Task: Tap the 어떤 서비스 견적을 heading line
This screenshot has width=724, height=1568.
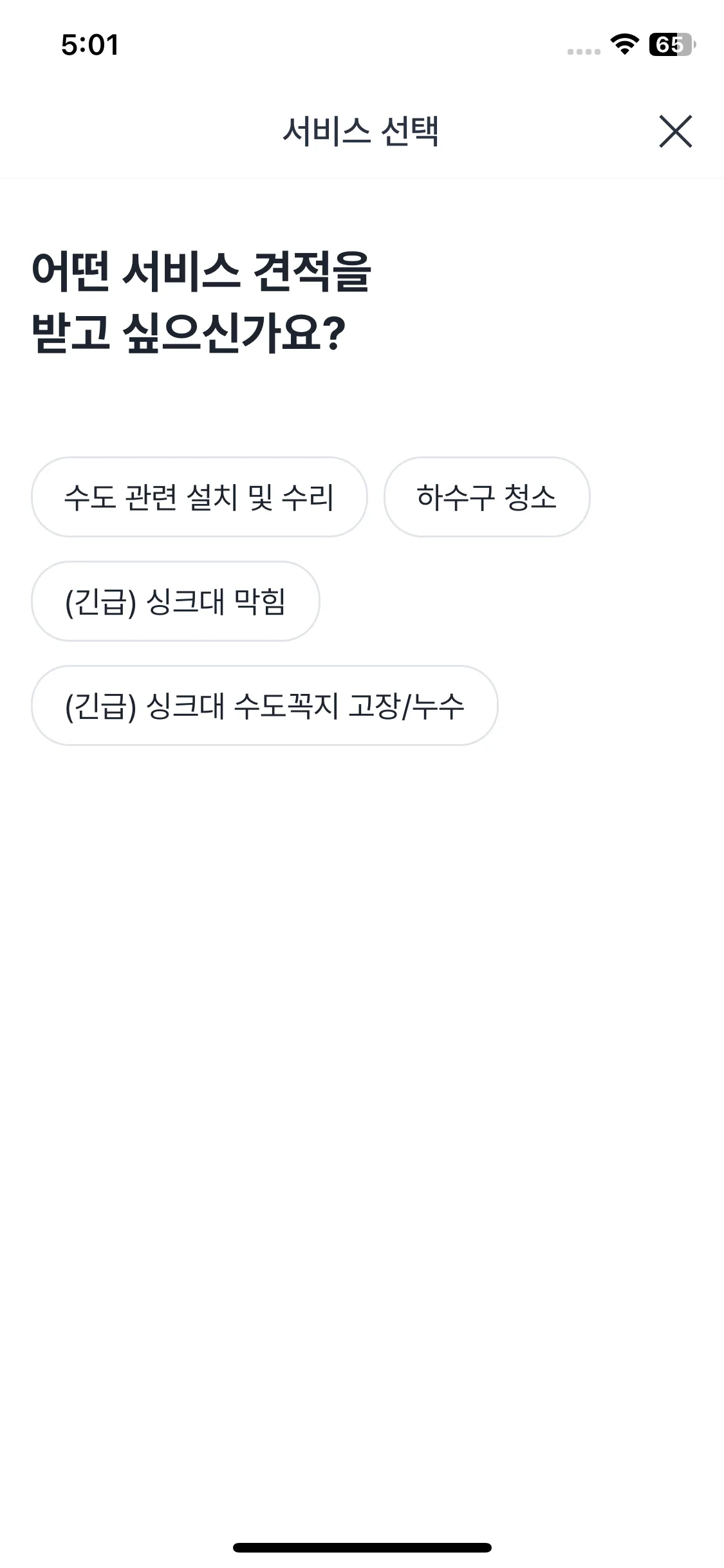Action: (x=201, y=271)
